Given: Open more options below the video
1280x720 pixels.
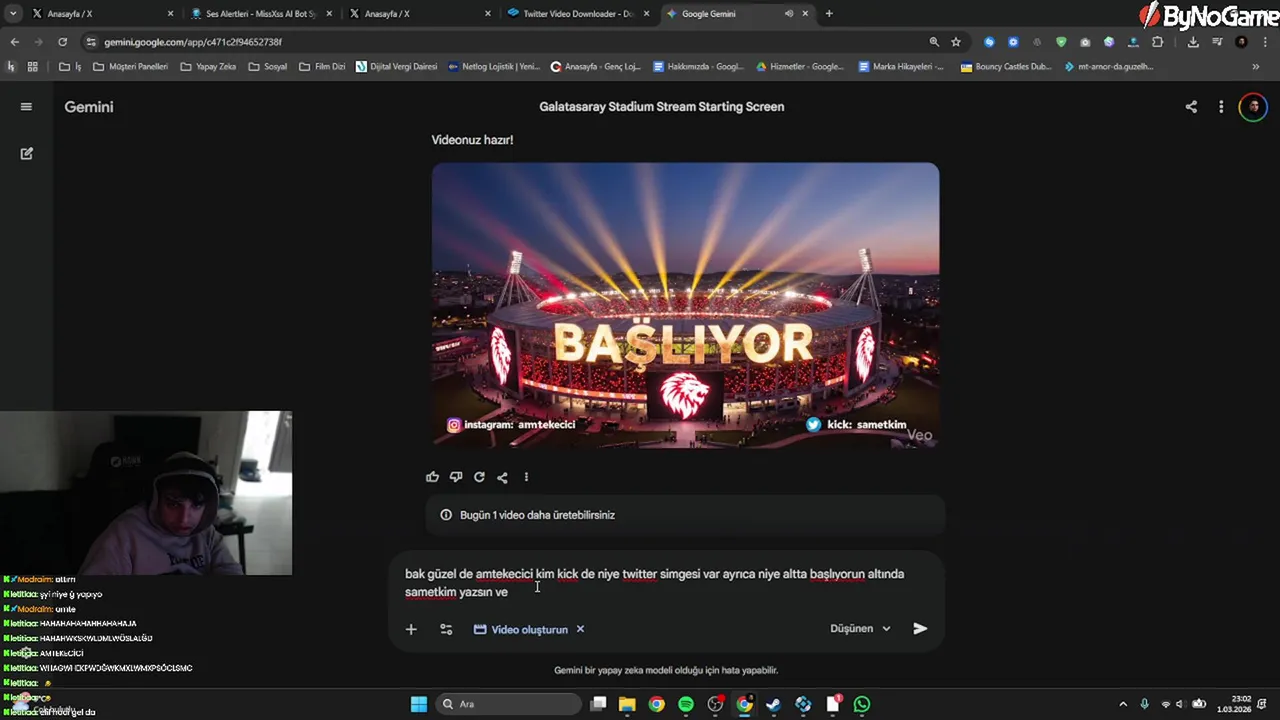Looking at the screenshot, I should point(526,477).
